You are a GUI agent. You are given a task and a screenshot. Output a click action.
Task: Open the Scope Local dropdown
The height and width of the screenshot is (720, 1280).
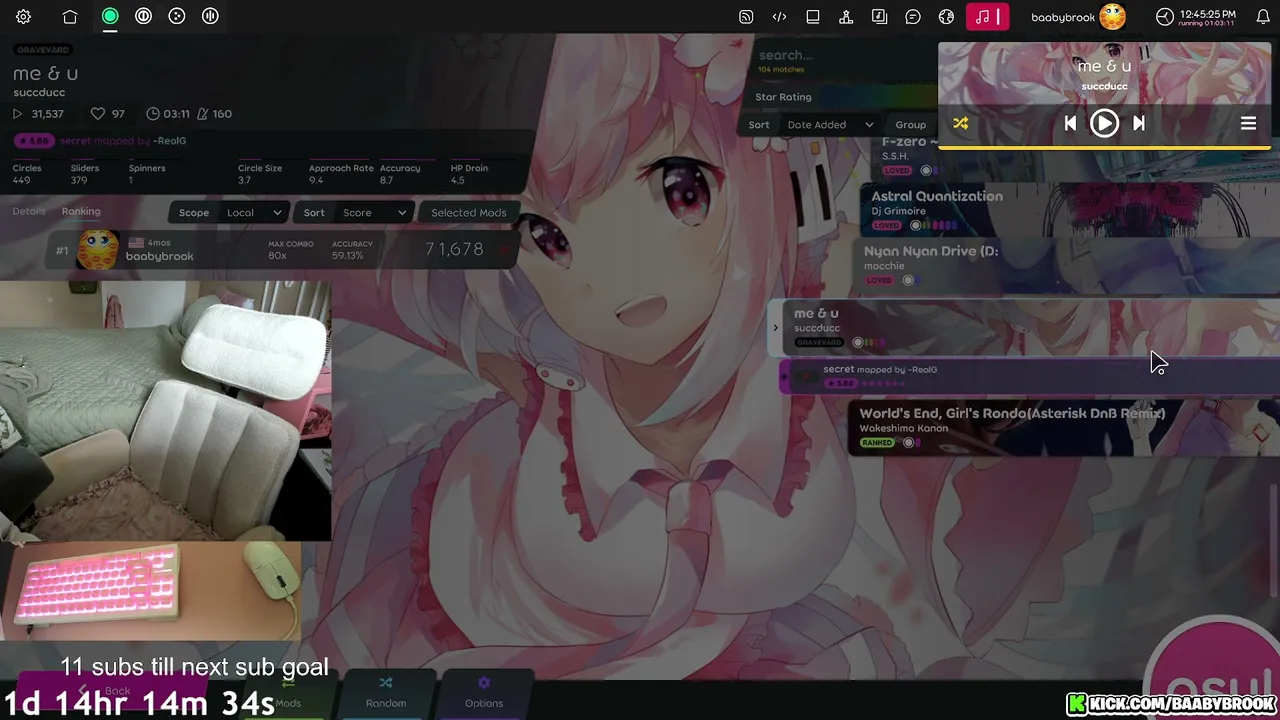point(230,212)
